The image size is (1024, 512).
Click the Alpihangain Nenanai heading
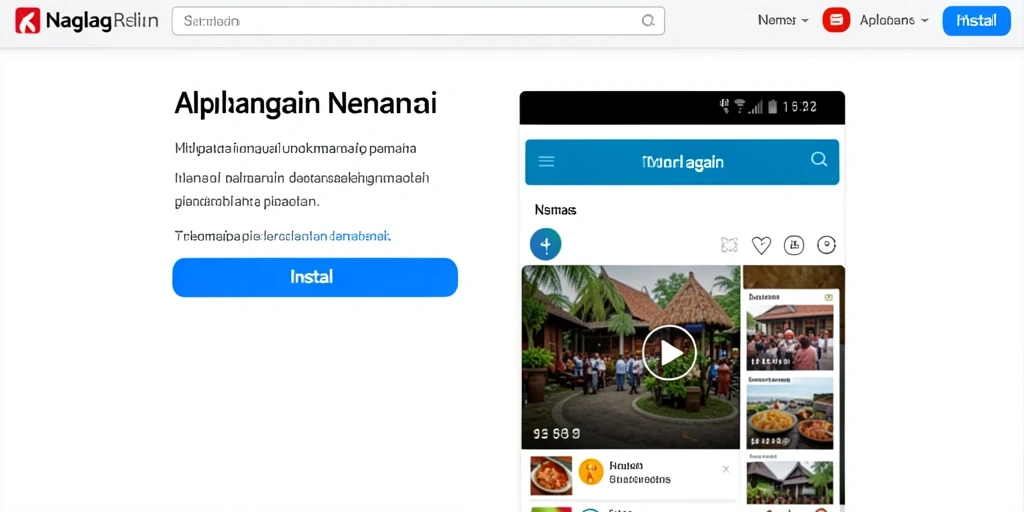[306, 104]
